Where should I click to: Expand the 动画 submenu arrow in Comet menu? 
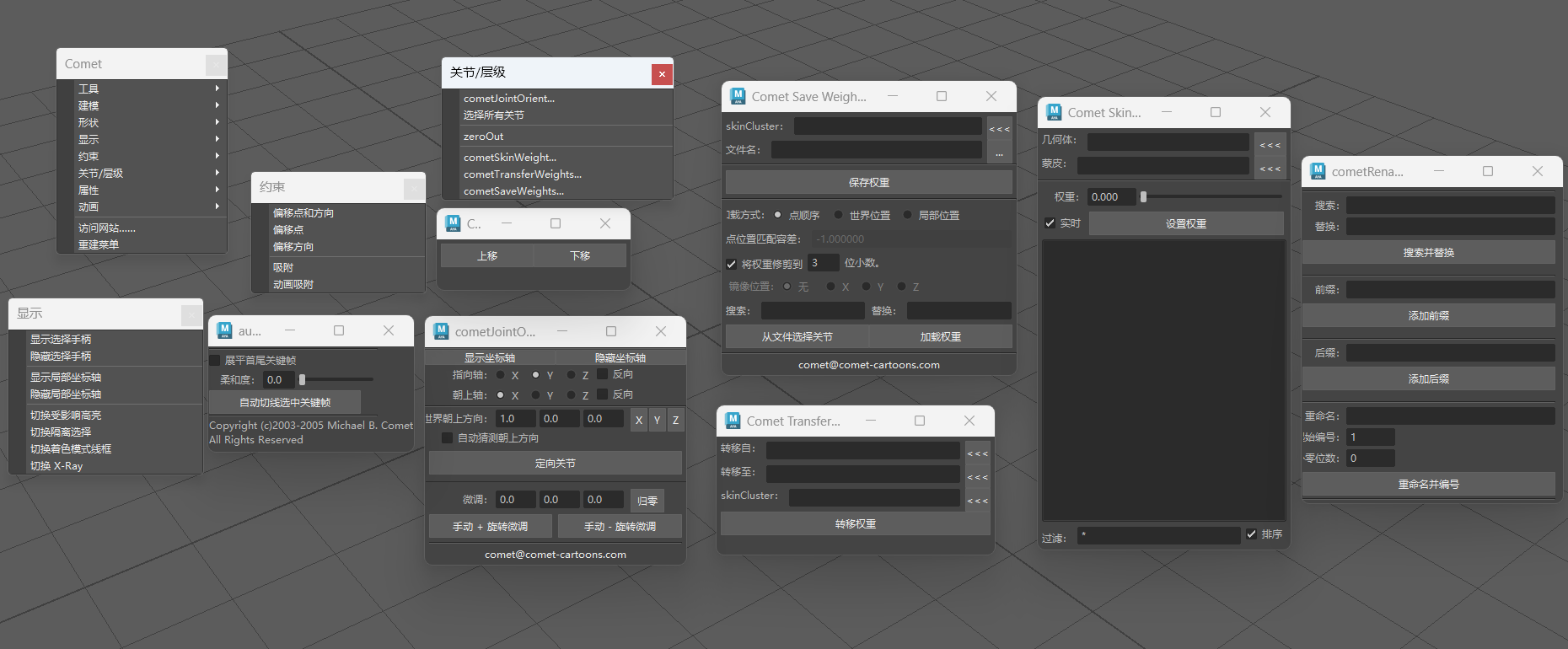pyautogui.click(x=217, y=206)
